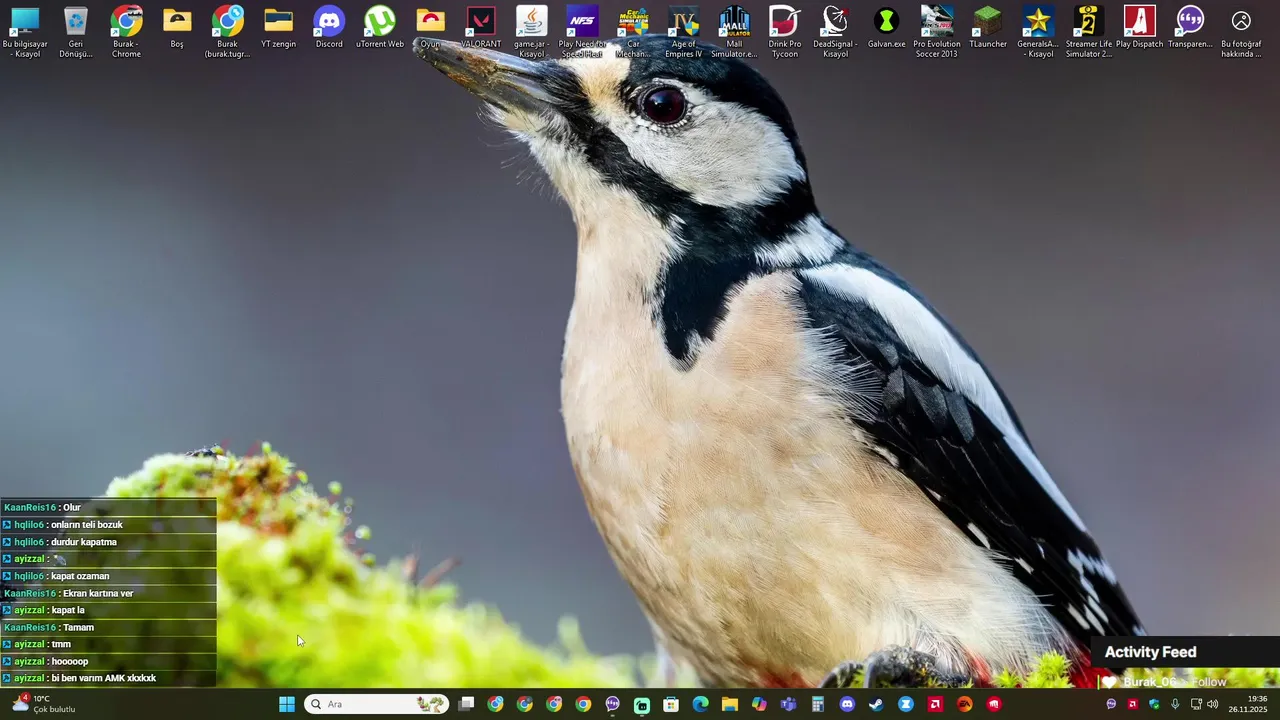This screenshot has width=1280, height=720.
Task: Open AMD Software from the taskbar
Action: coord(935,704)
